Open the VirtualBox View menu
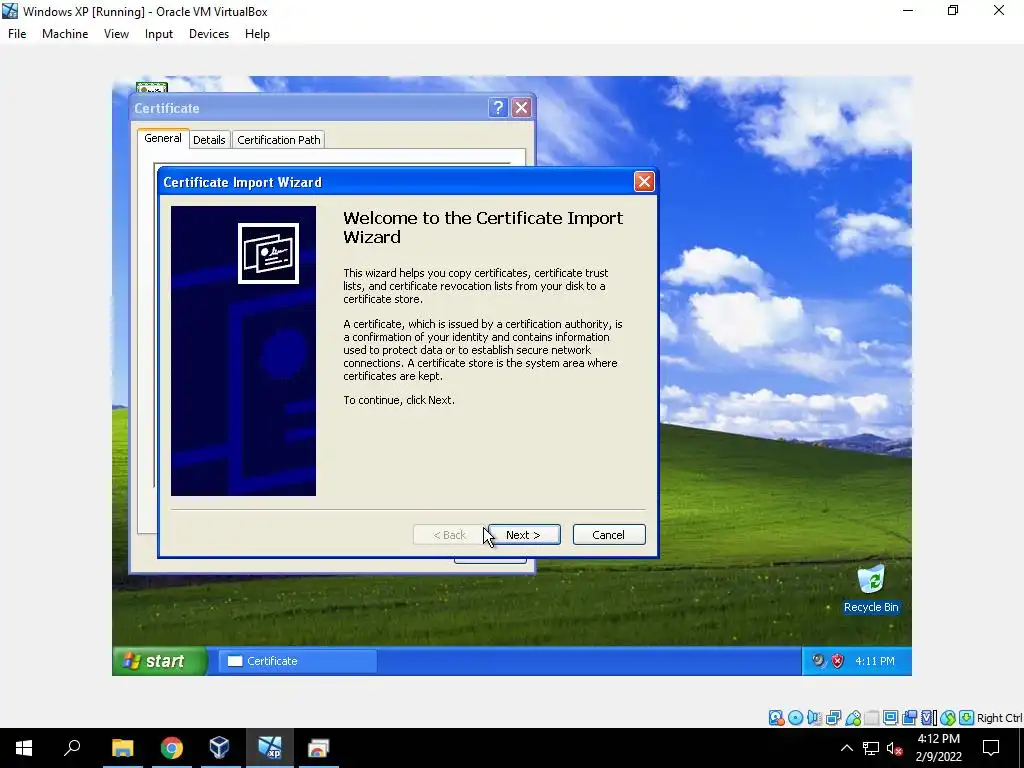1024x768 pixels. click(116, 34)
